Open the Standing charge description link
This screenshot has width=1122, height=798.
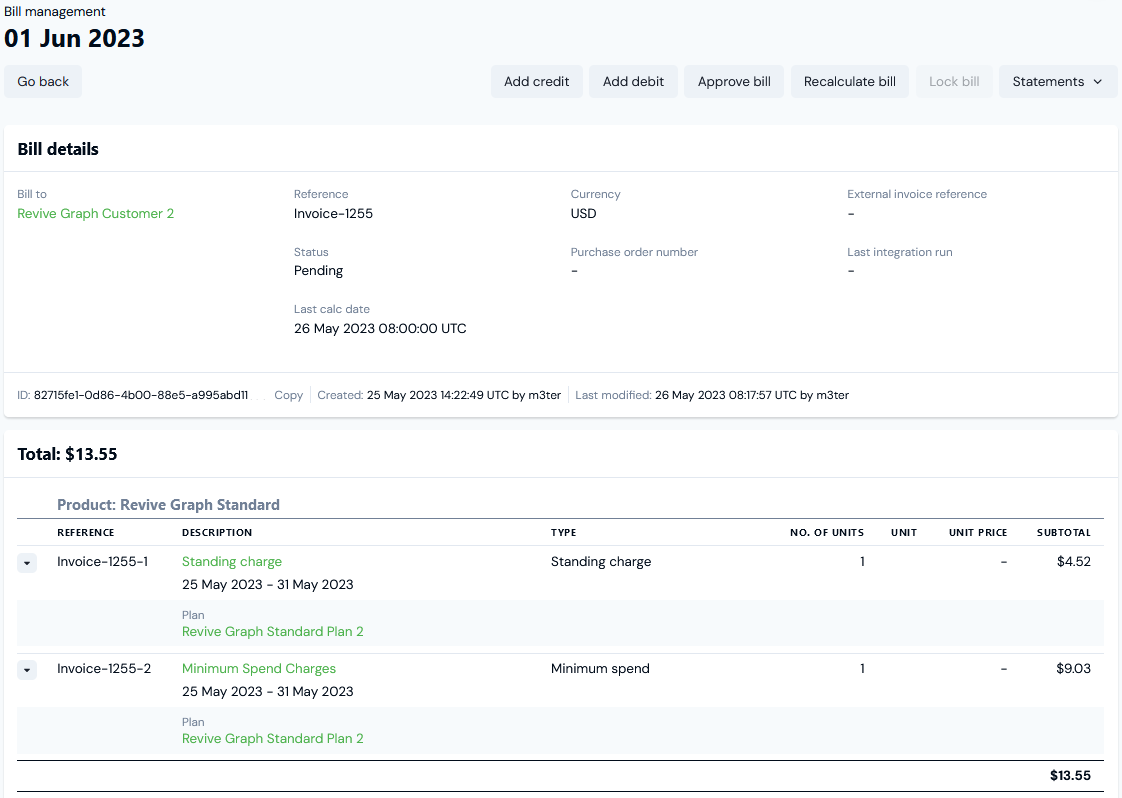(x=232, y=562)
